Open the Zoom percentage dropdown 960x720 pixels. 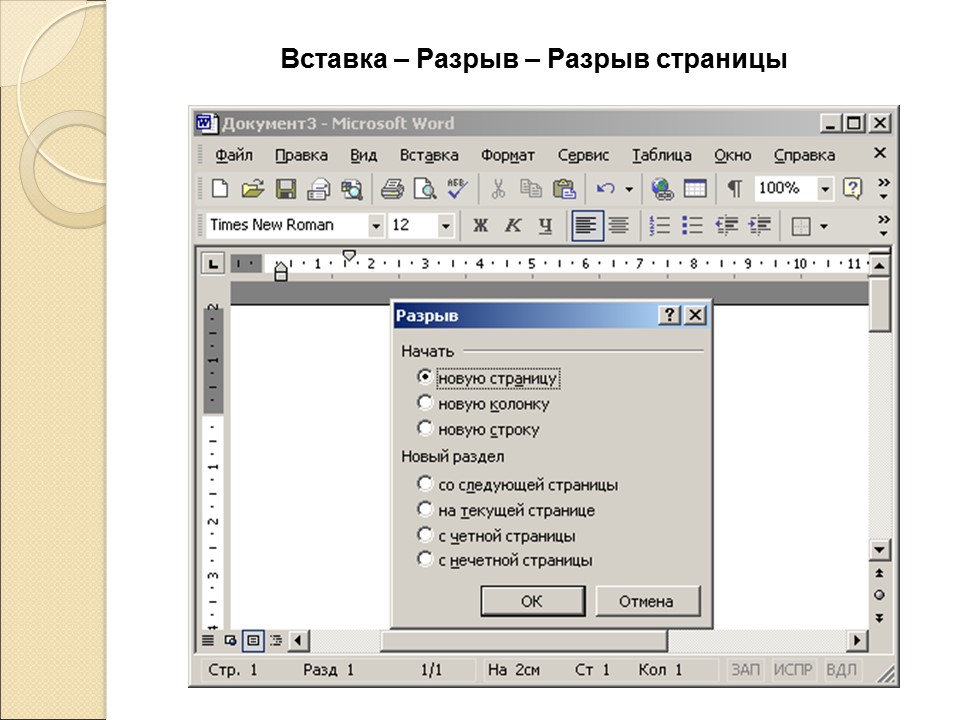[827, 190]
